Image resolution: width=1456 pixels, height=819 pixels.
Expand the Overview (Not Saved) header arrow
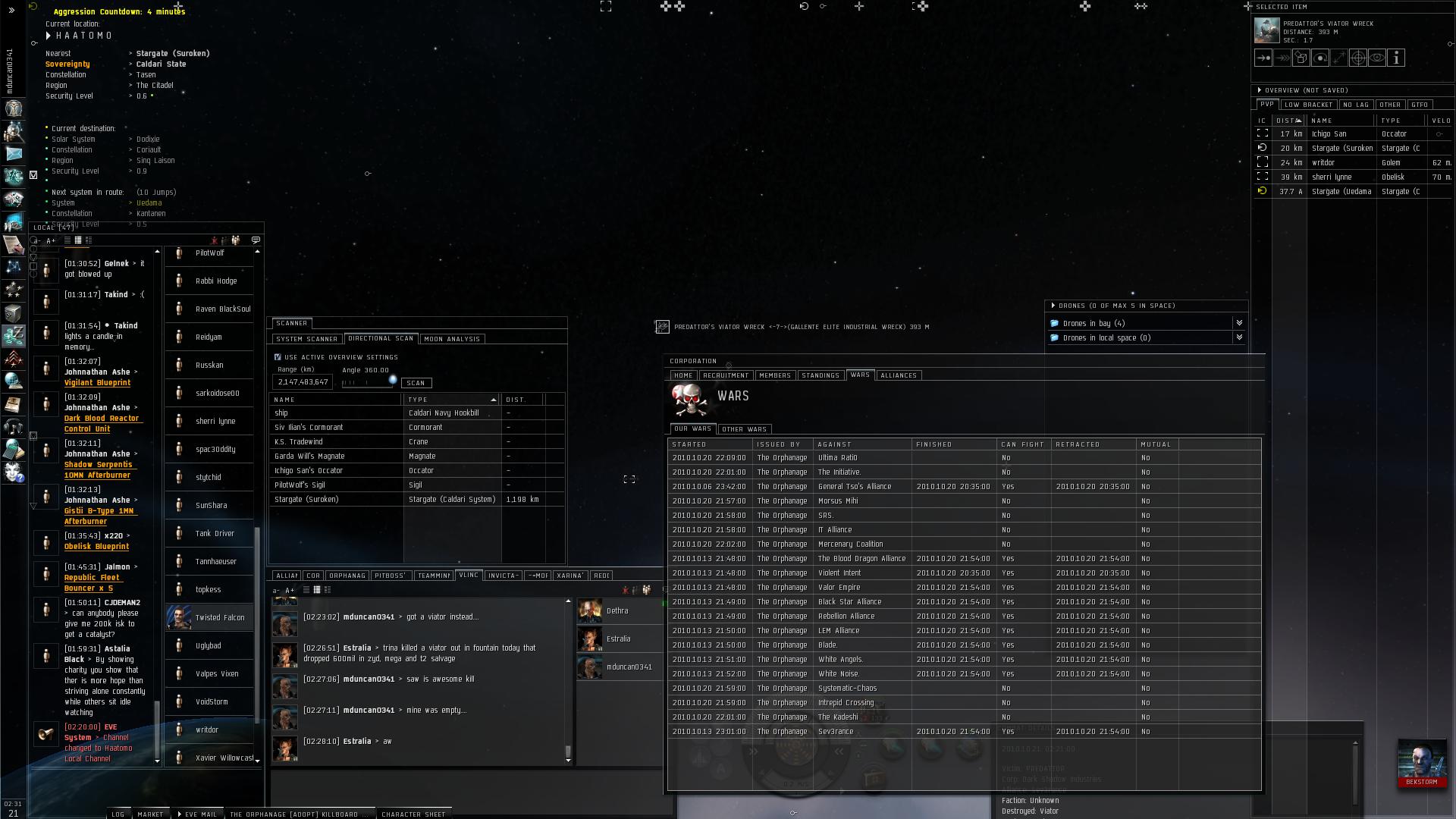(1260, 90)
